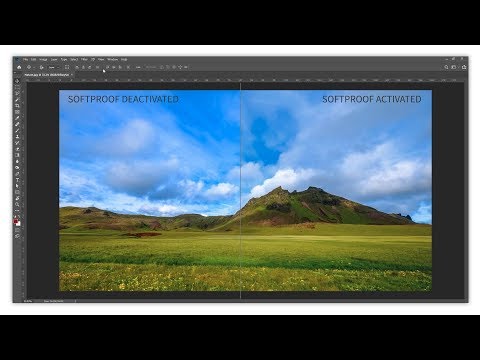Select the Eyedropper tool
Image resolution: width=480 pixels, height=360 pixels.
(x=17, y=118)
